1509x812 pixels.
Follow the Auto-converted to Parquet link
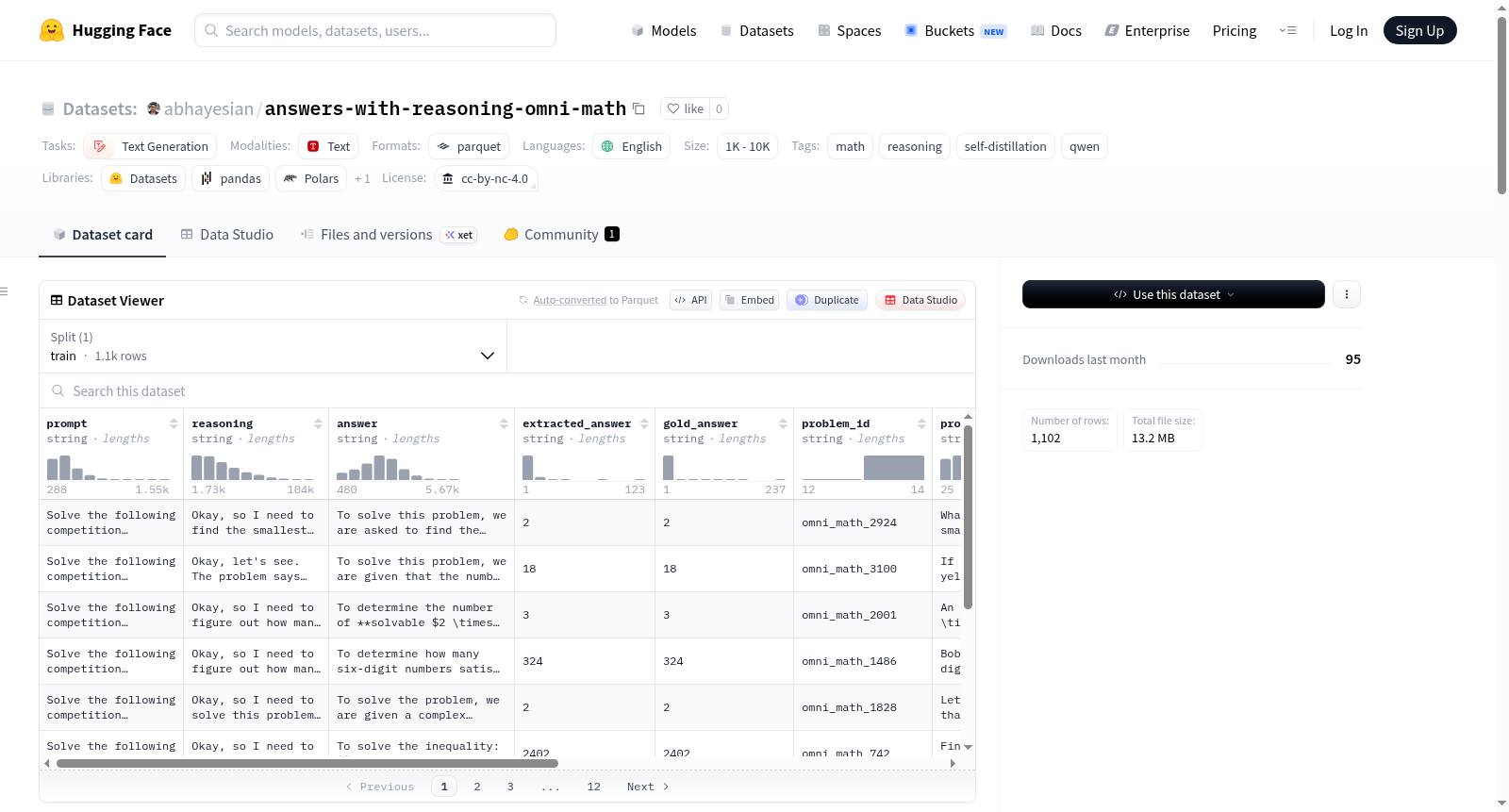click(570, 300)
